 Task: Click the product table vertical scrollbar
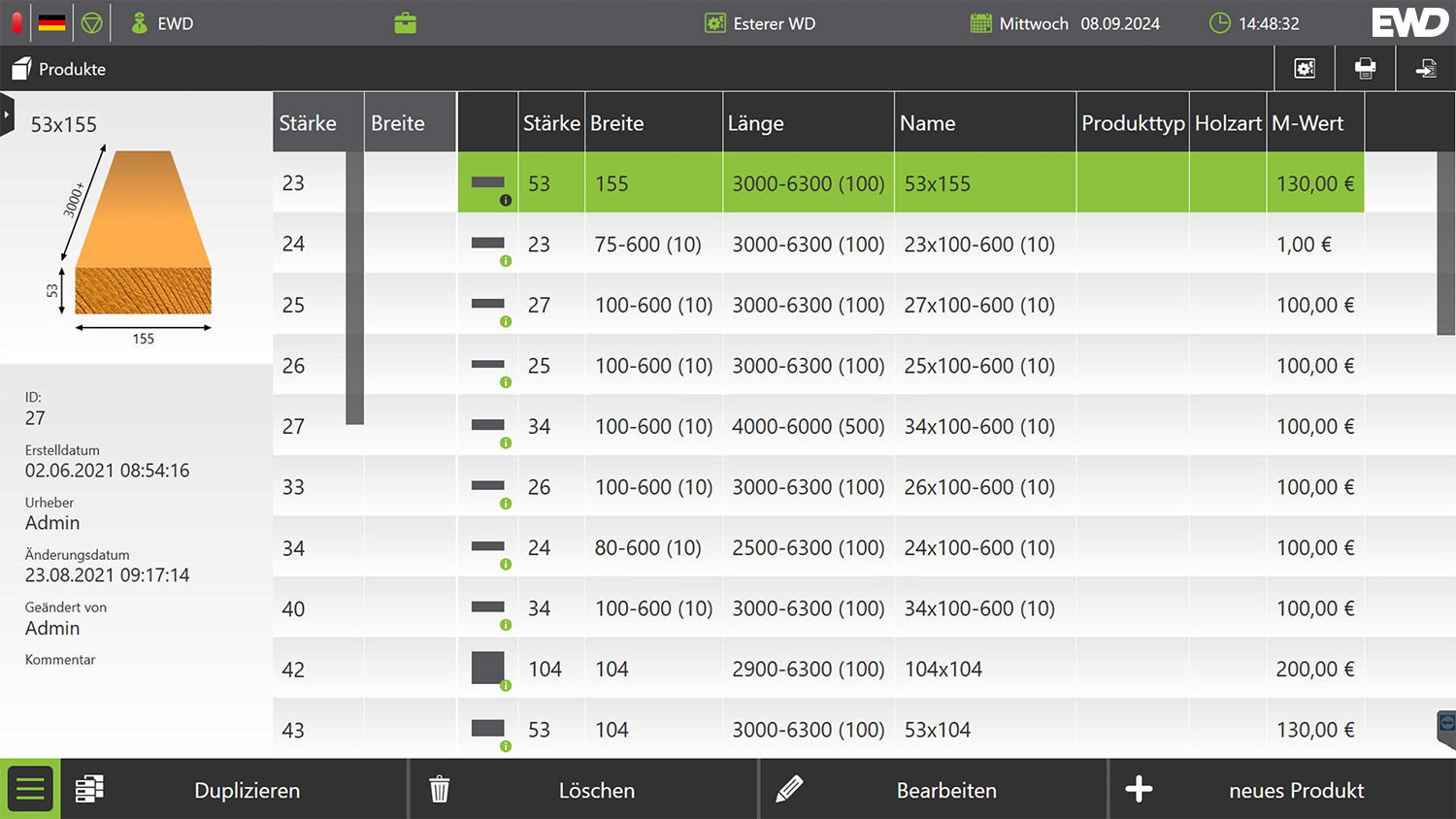coord(1445,243)
